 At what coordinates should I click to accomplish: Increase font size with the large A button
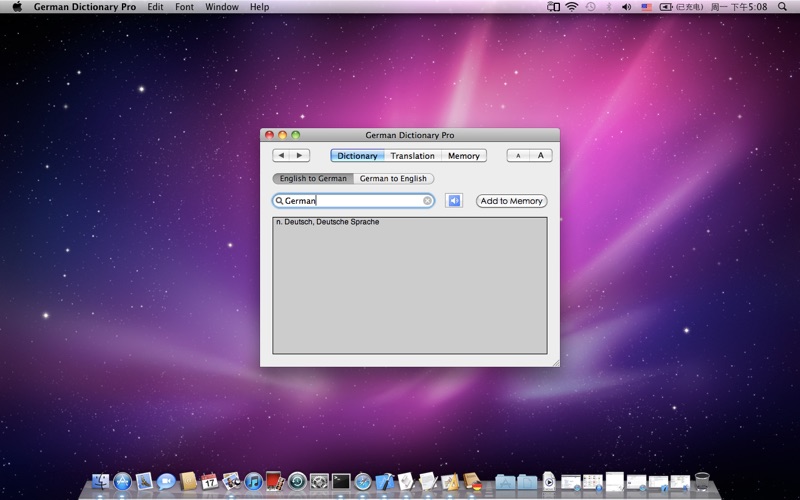[x=541, y=156]
